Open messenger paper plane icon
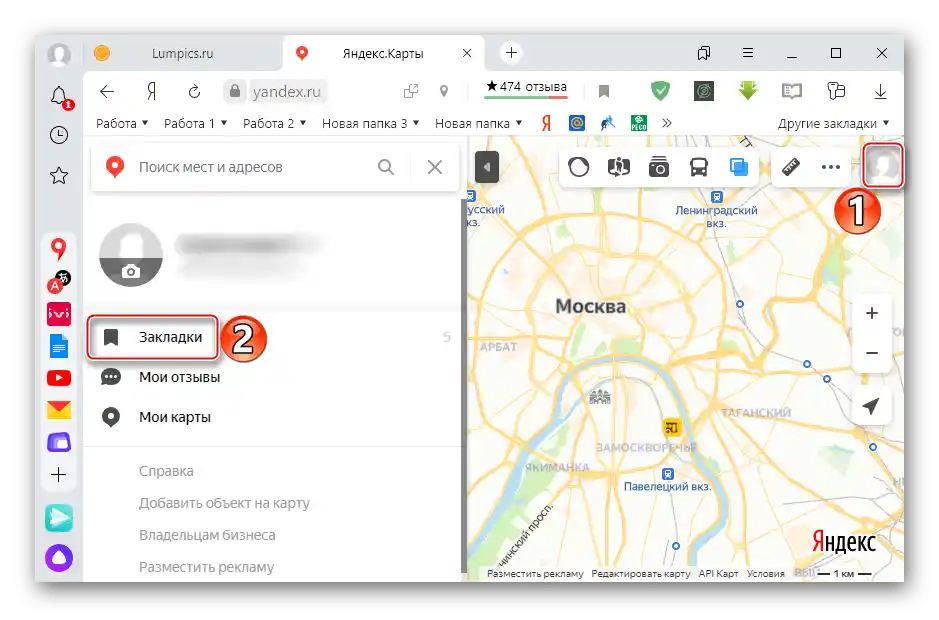 pos(59,518)
